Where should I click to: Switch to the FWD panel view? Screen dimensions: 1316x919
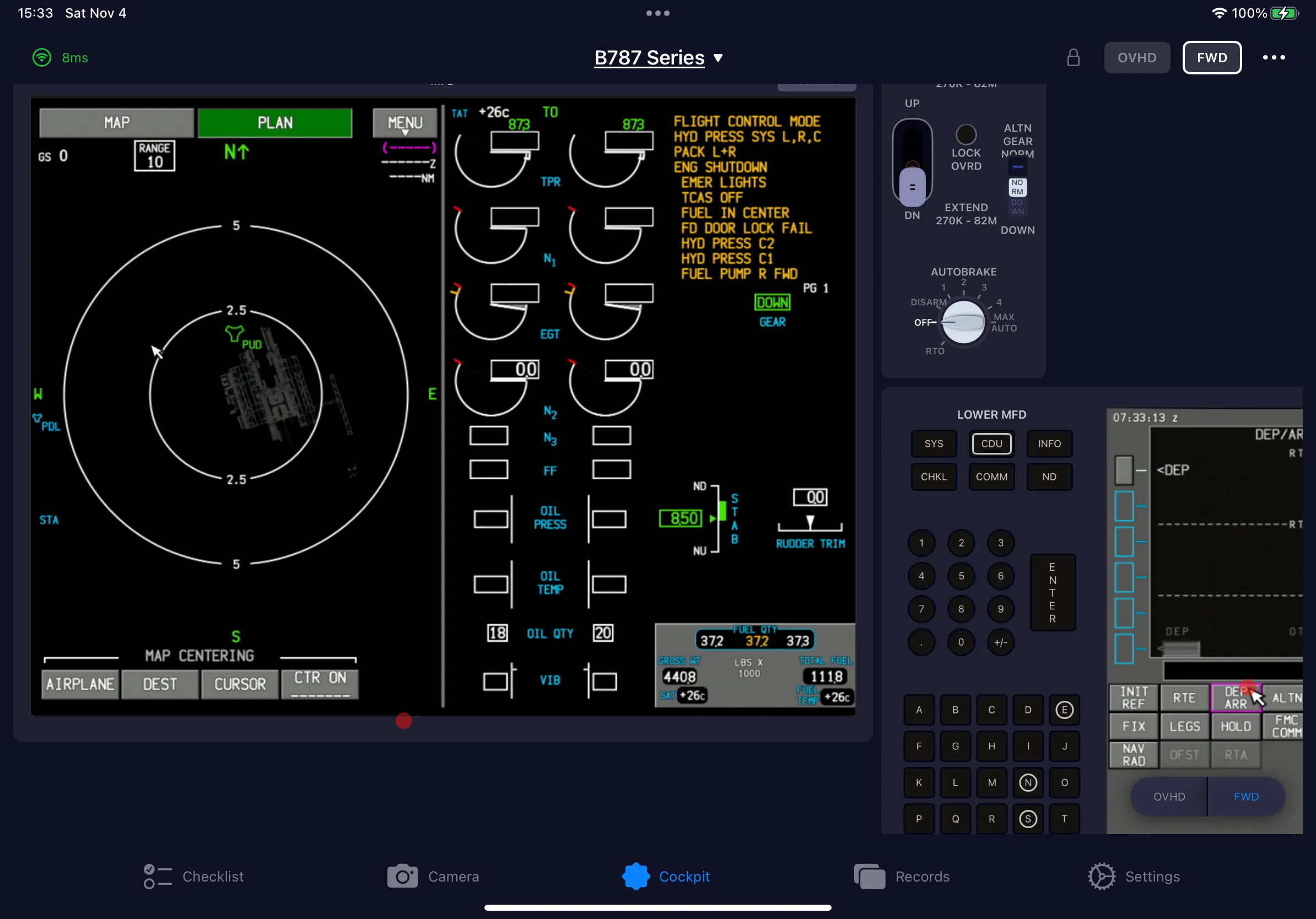pos(1212,57)
